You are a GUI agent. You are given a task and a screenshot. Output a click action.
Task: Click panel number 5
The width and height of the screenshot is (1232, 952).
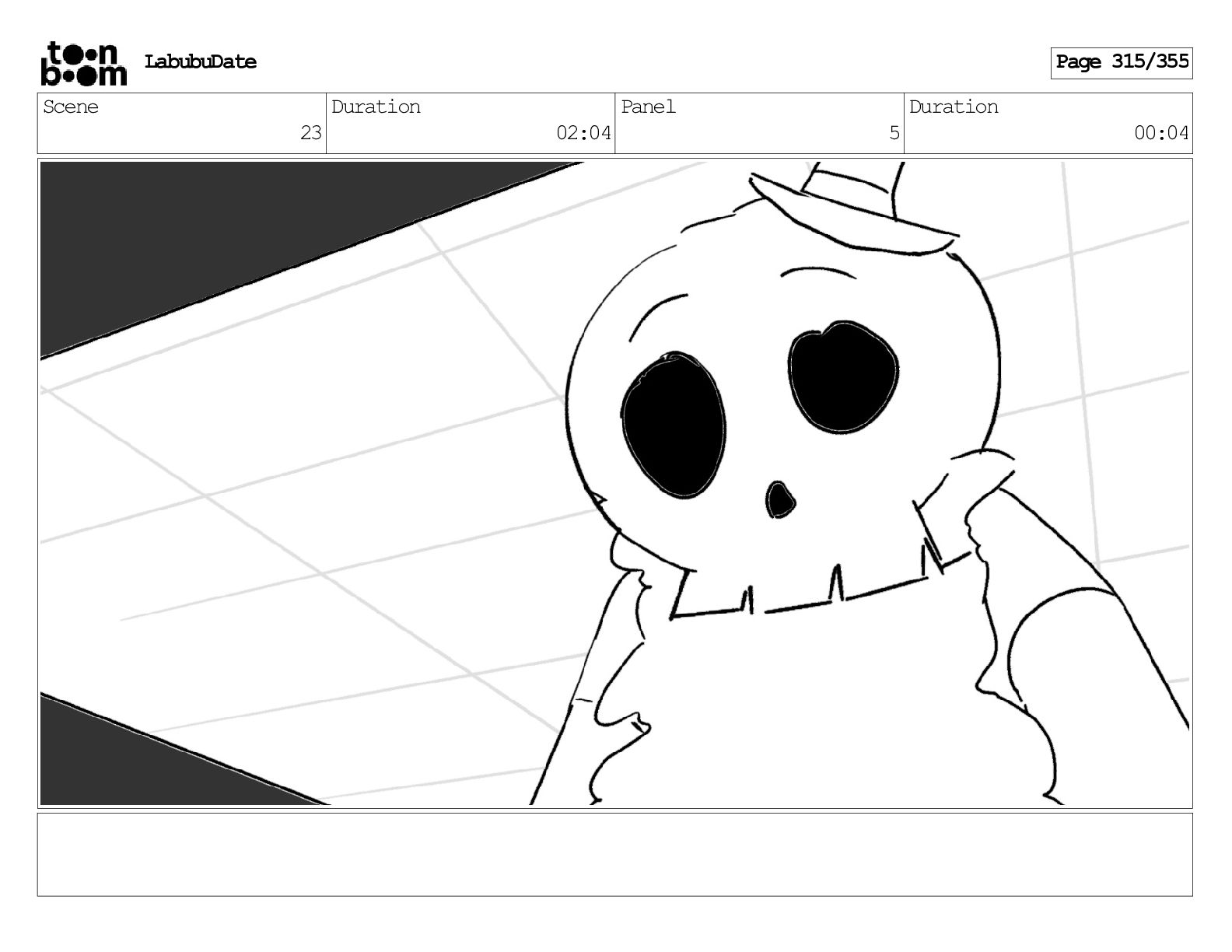point(894,134)
